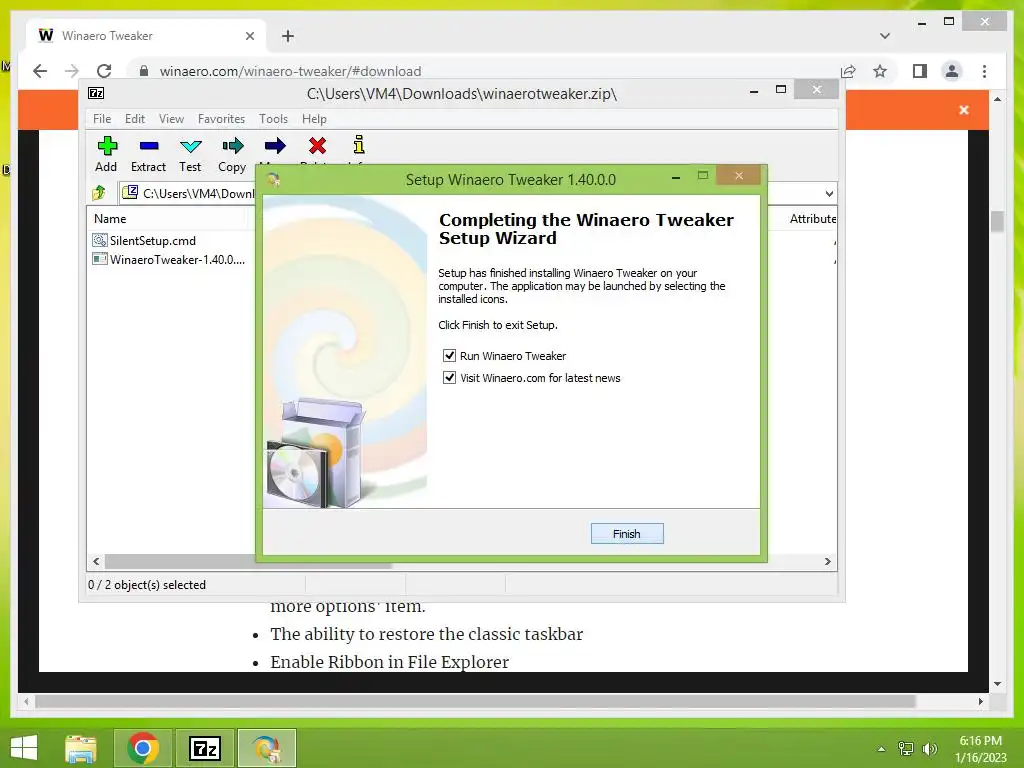Screen dimensions: 1024x768
Task: Show hidden tray icons arrow
Action: click(x=882, y=748)
